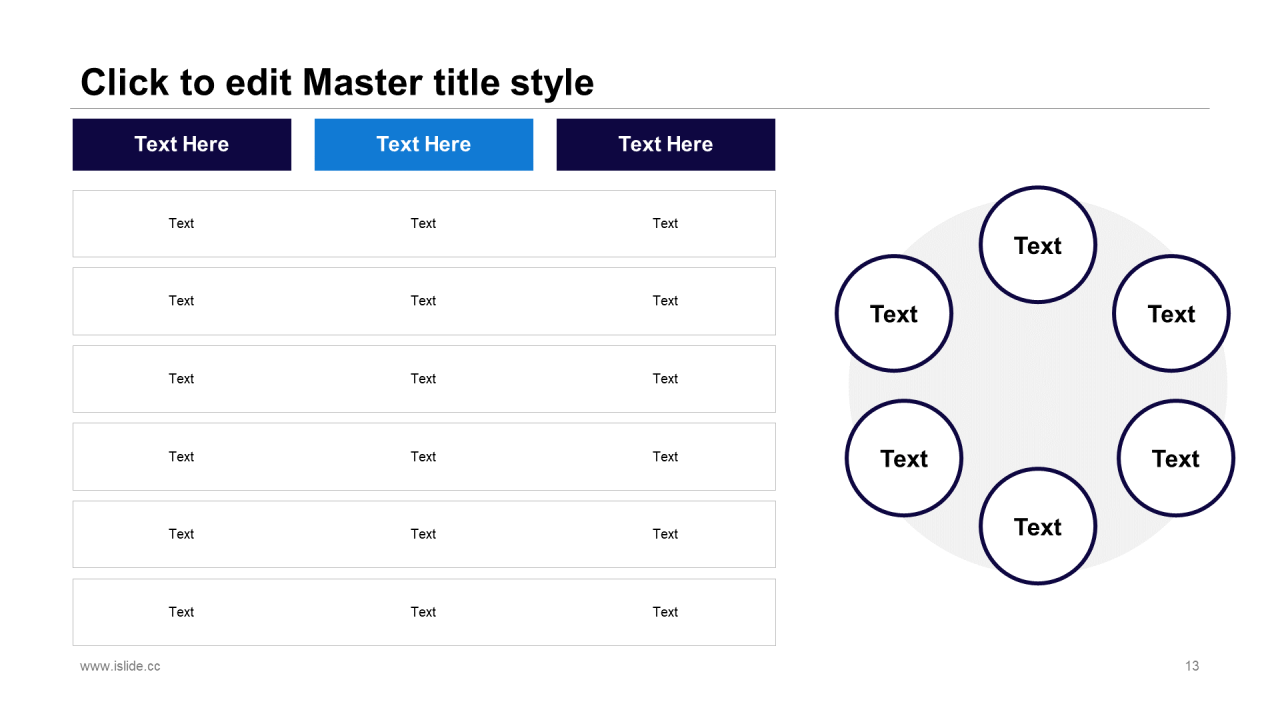This screenshot has height=720, width=1280.
Task: Select the topmost 'Text' circle in the ring
Action: point(1038,245)
